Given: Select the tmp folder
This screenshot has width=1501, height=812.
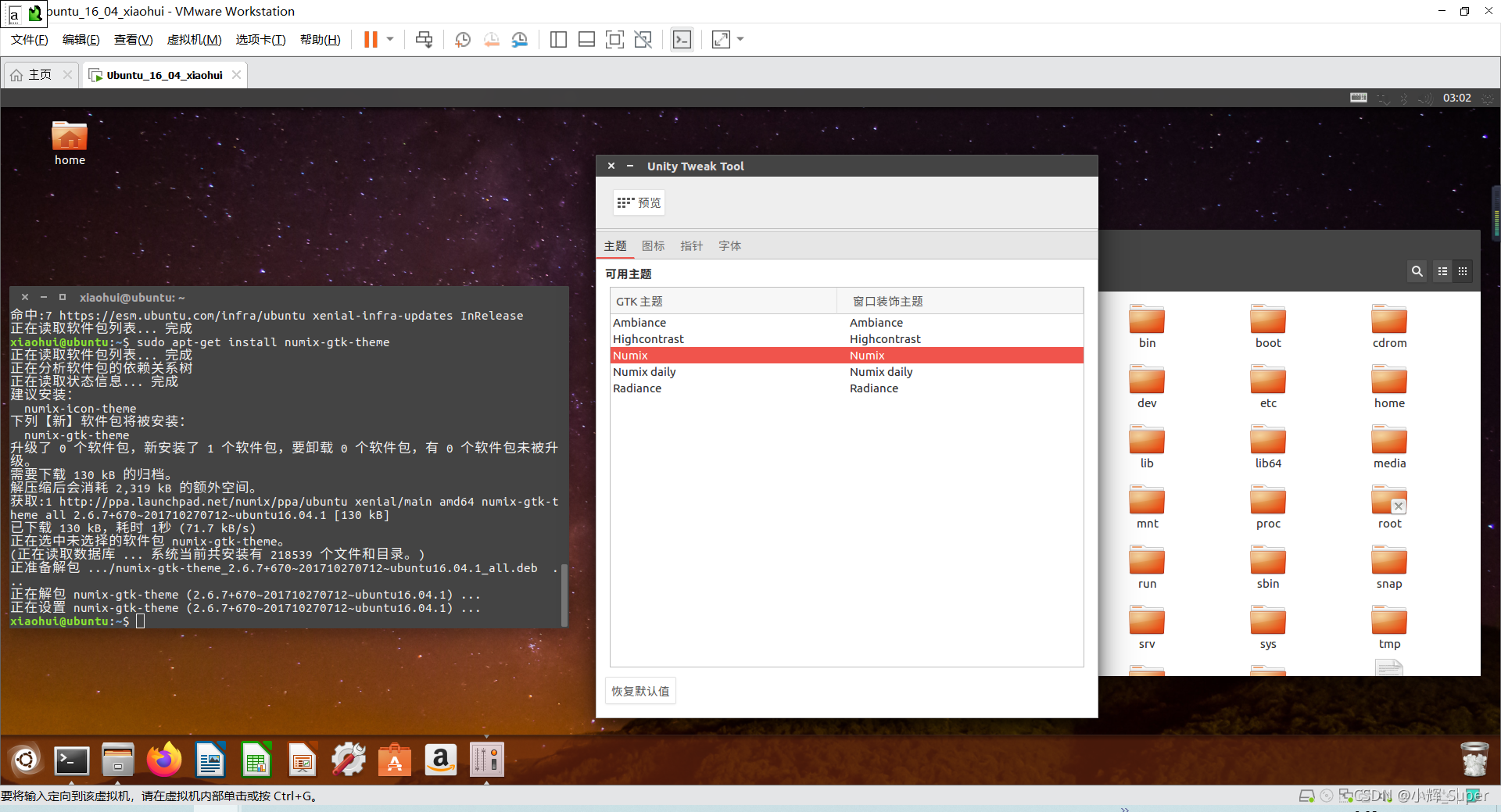Looking at the screenshot, I should (1389, 627).
